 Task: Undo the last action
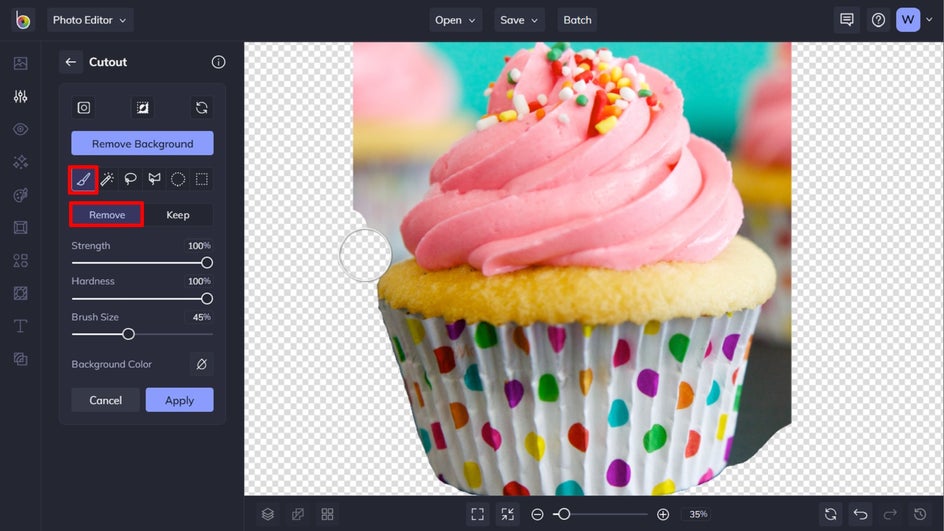(x=860, y=514)
